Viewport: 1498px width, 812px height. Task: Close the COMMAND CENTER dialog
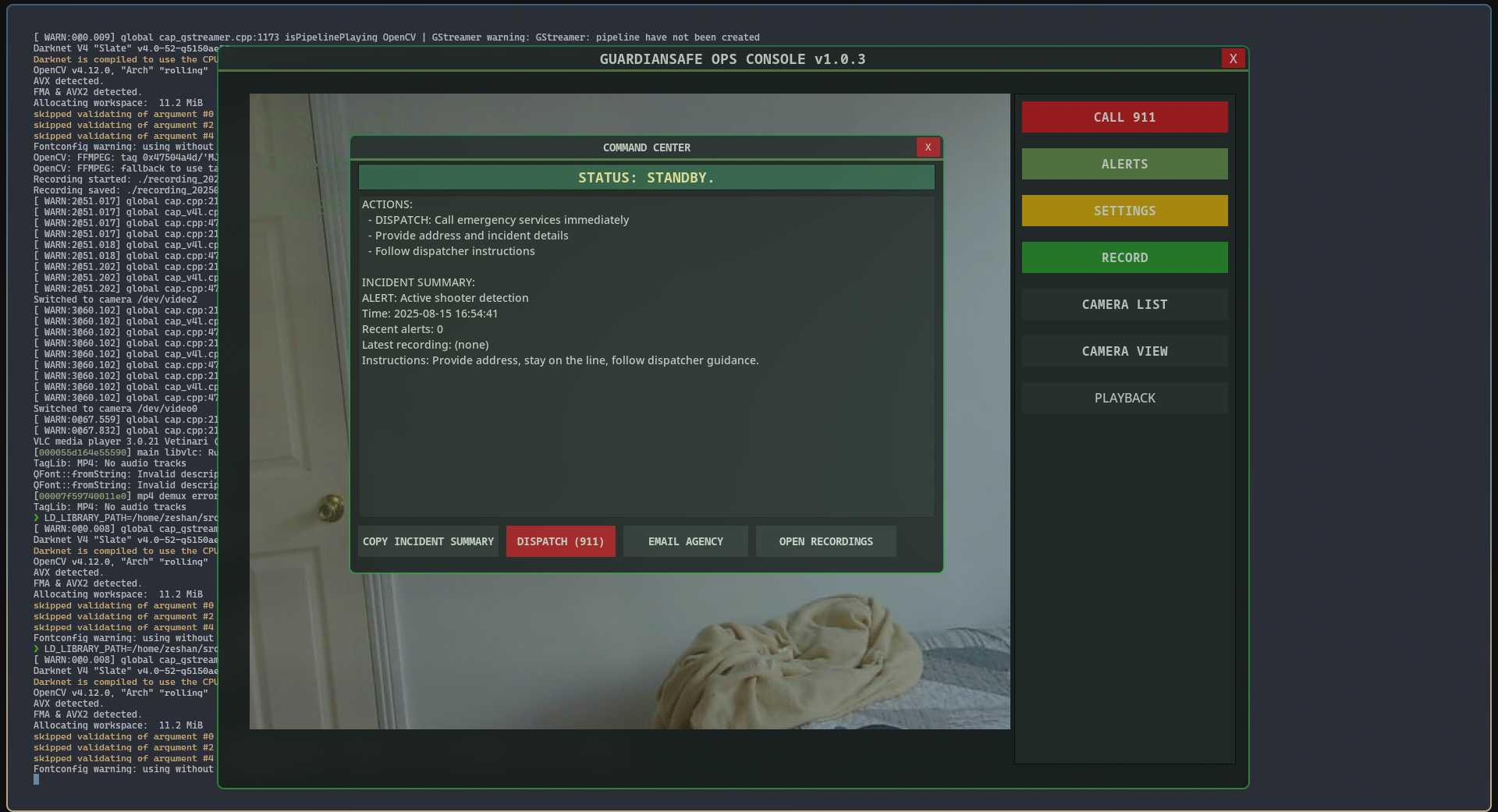[928, 147]
